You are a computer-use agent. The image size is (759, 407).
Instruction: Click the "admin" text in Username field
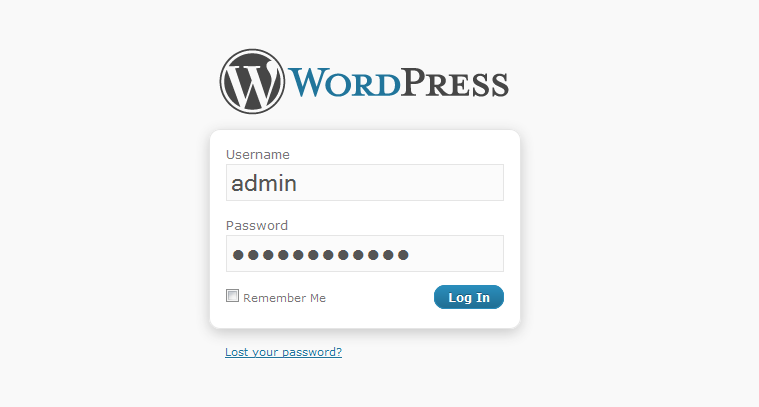264,183
